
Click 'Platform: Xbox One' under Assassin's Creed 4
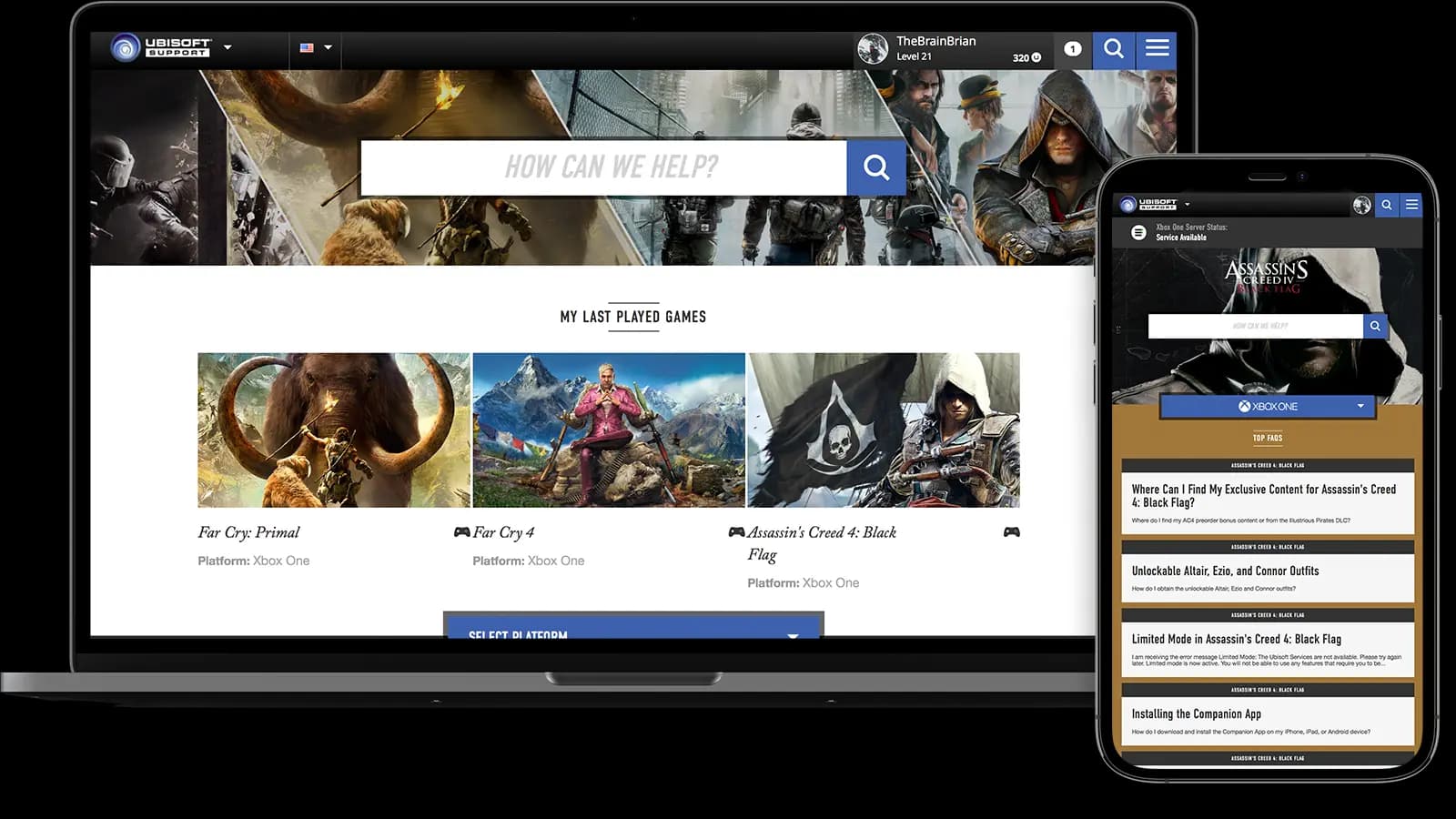[804, 582]
